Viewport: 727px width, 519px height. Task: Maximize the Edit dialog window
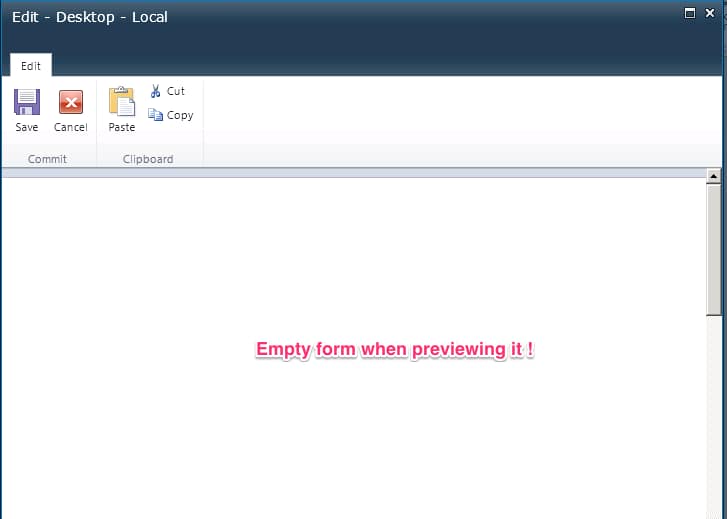pos(690,13)
